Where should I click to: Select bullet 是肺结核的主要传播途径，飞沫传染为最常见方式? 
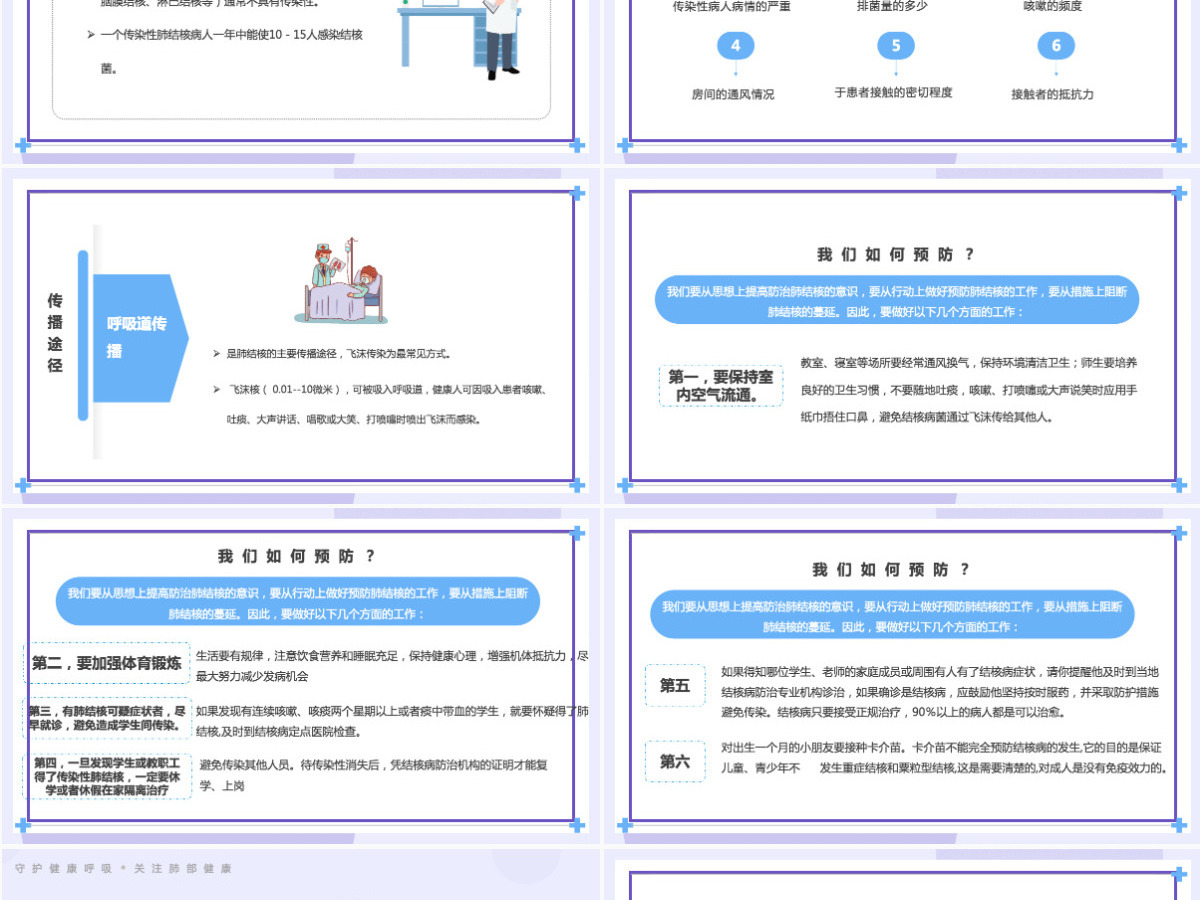pyautogui.click(x=332, y=354)
